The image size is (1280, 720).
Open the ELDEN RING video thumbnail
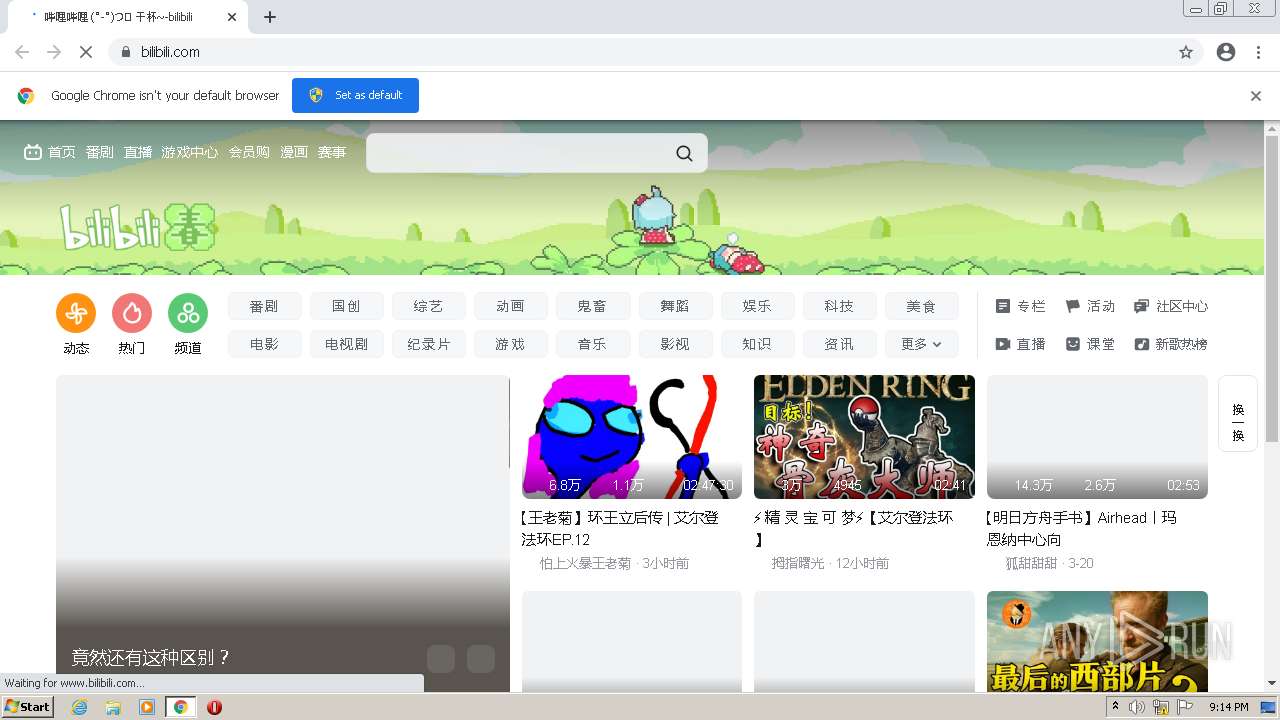864,437
